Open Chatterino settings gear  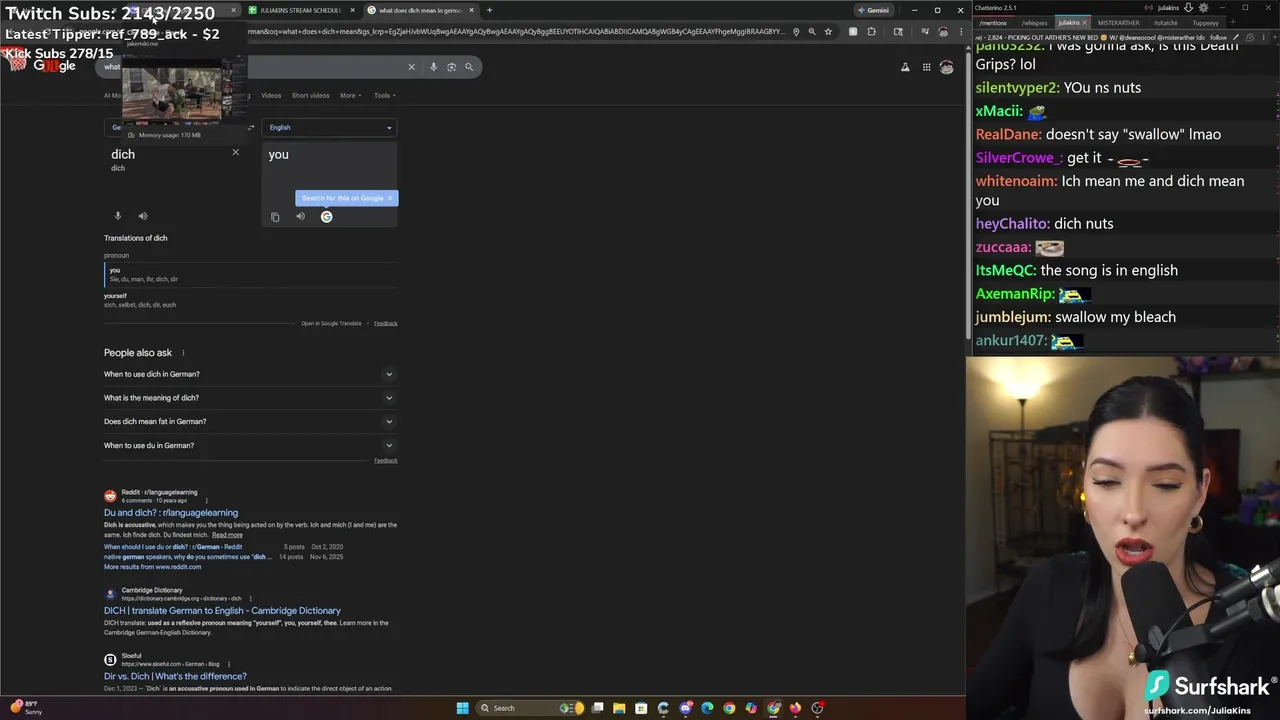(x=1203, y=8)
